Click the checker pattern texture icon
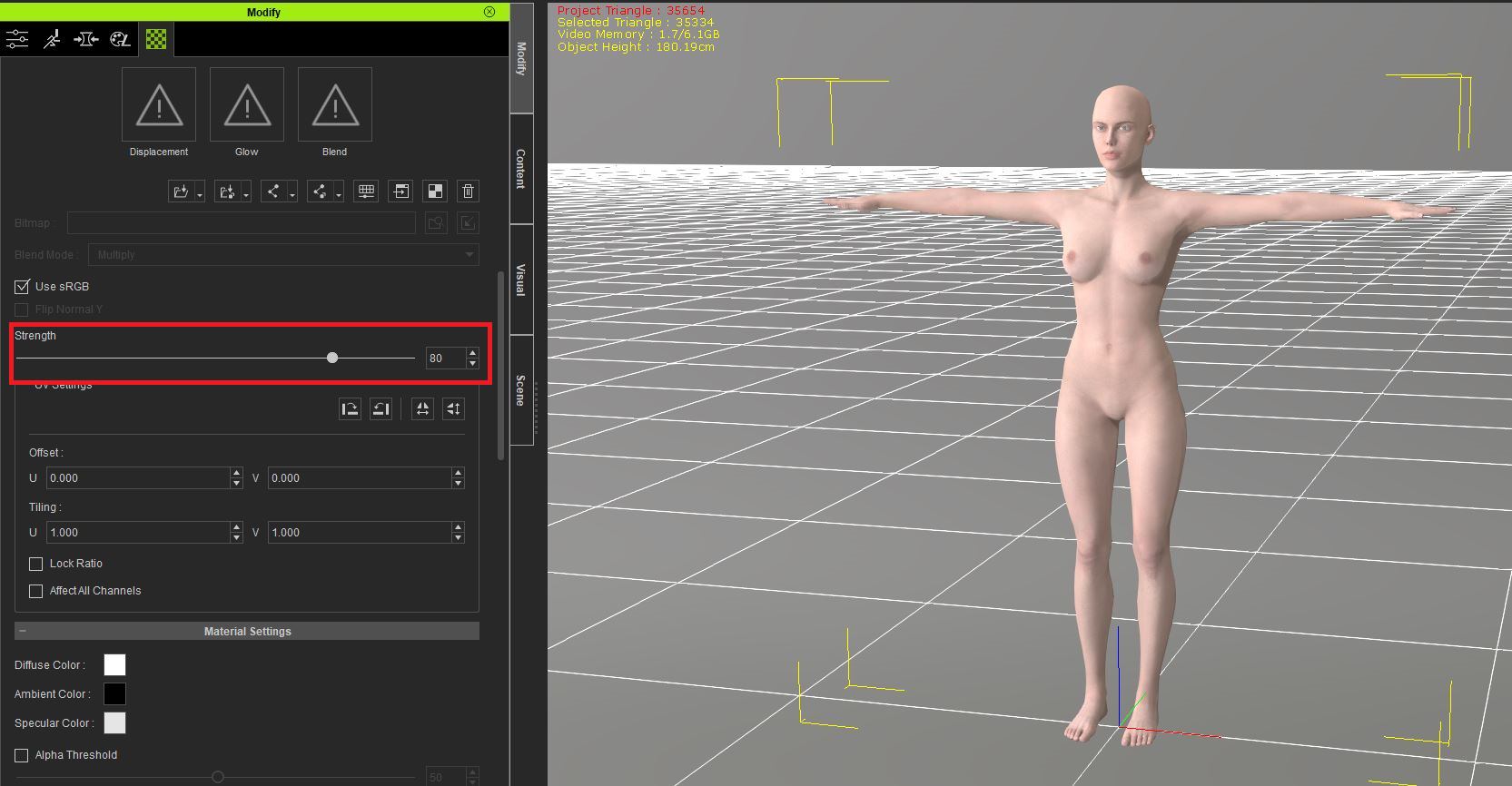 click(x=435, y=191)
